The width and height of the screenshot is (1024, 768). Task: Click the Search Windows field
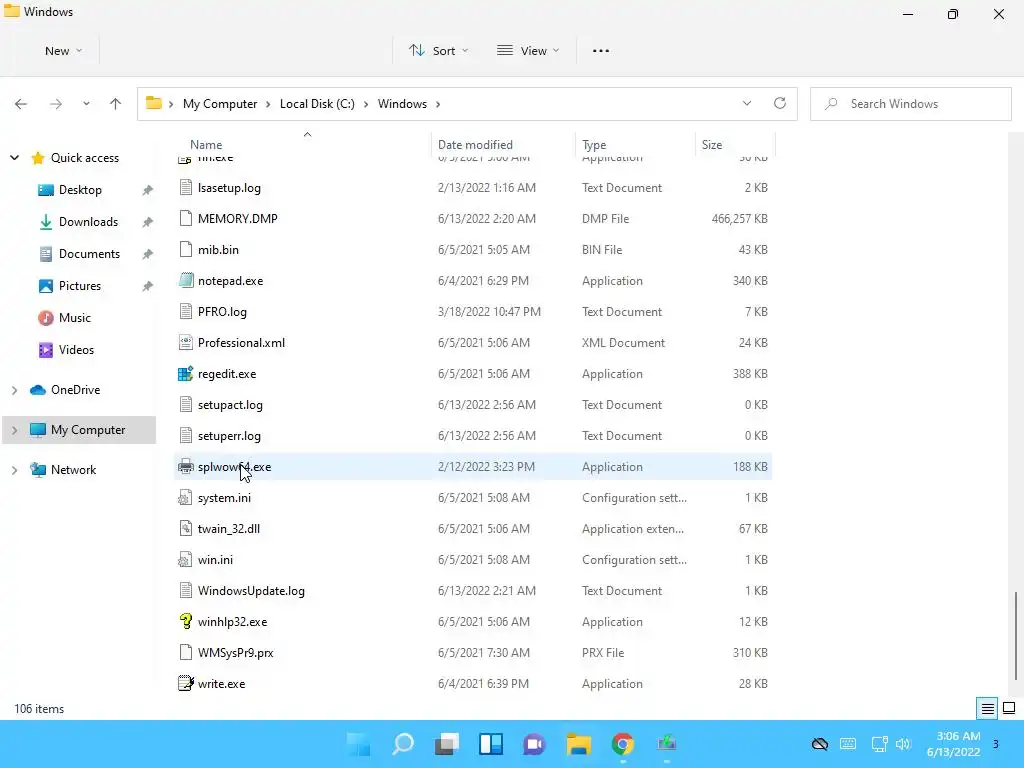click(x=910, y=104)
